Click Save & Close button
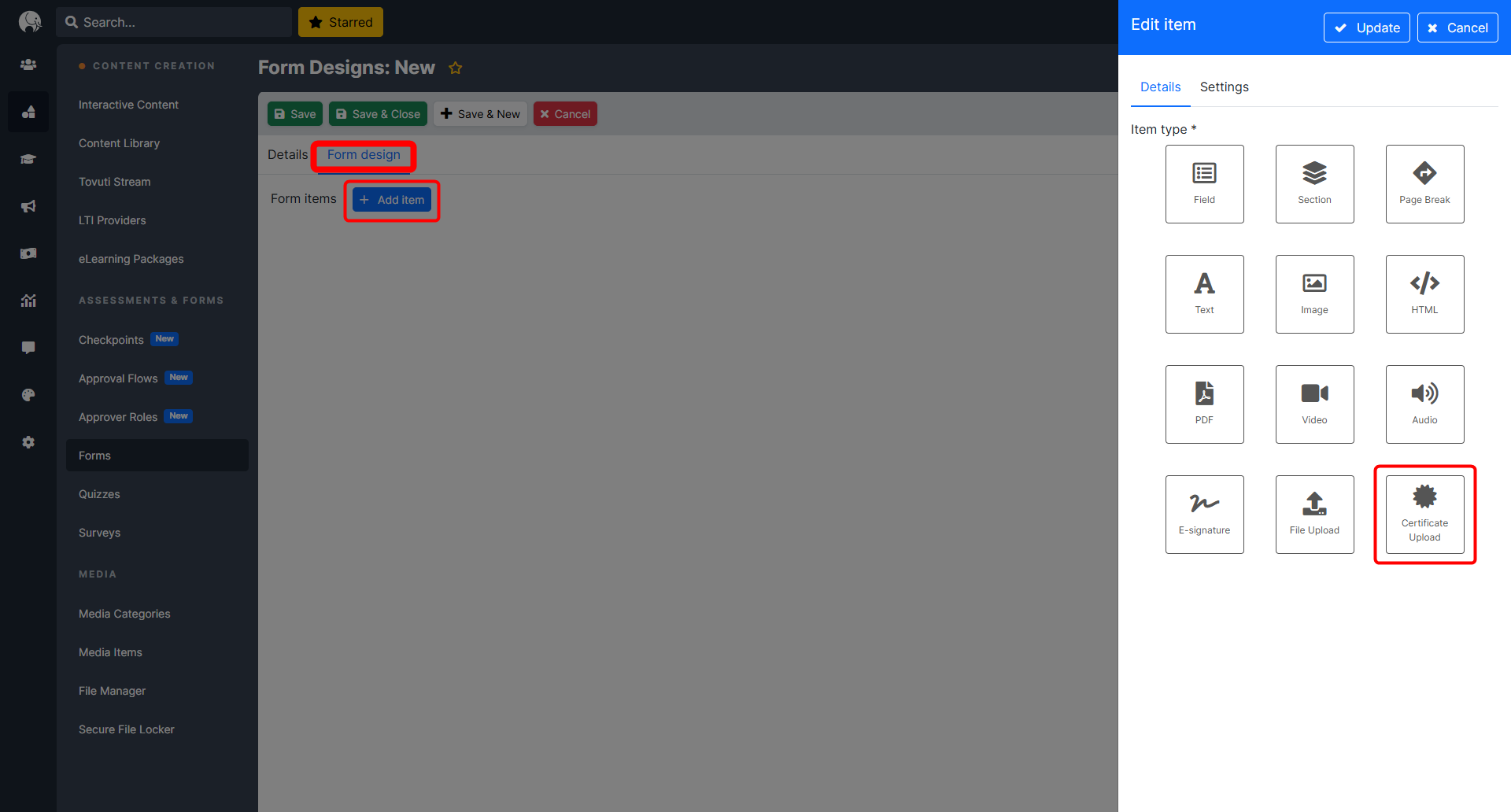This screenshot has height=812, width=1511. (378, 114)
